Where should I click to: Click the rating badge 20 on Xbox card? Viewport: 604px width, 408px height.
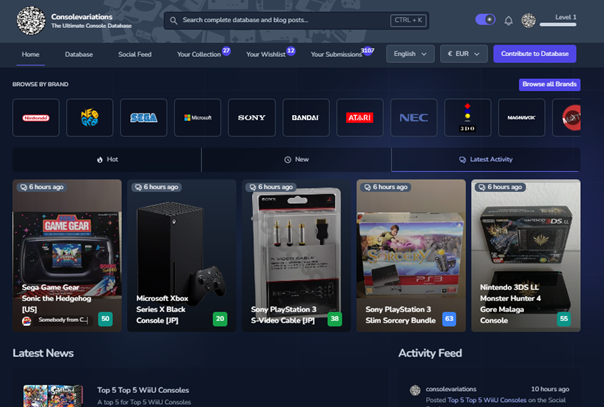[220, 319]
